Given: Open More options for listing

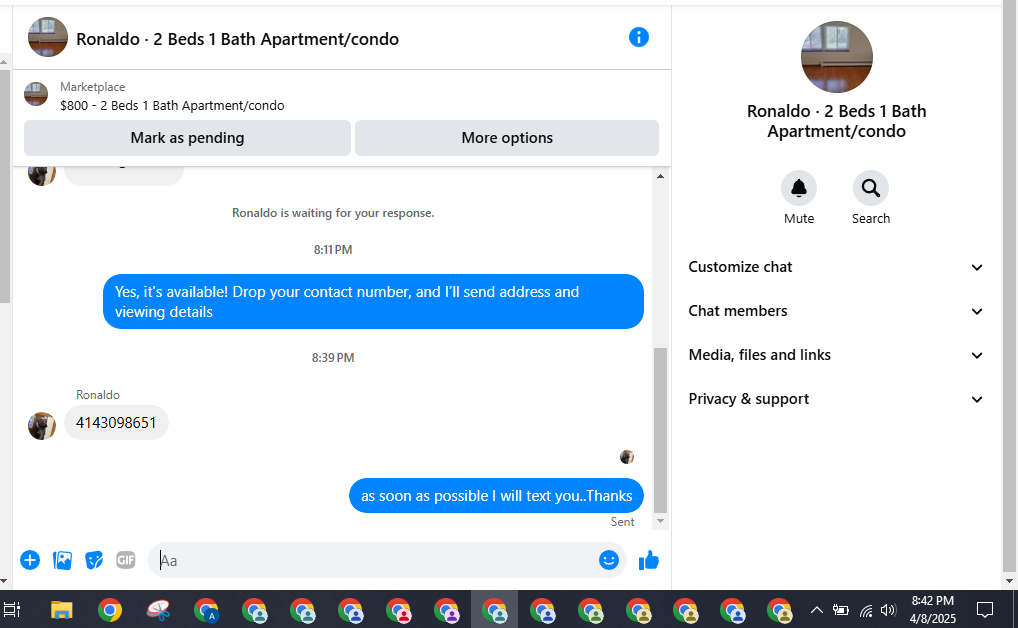Looking at the screenshot, I should [x=507, y=138].
